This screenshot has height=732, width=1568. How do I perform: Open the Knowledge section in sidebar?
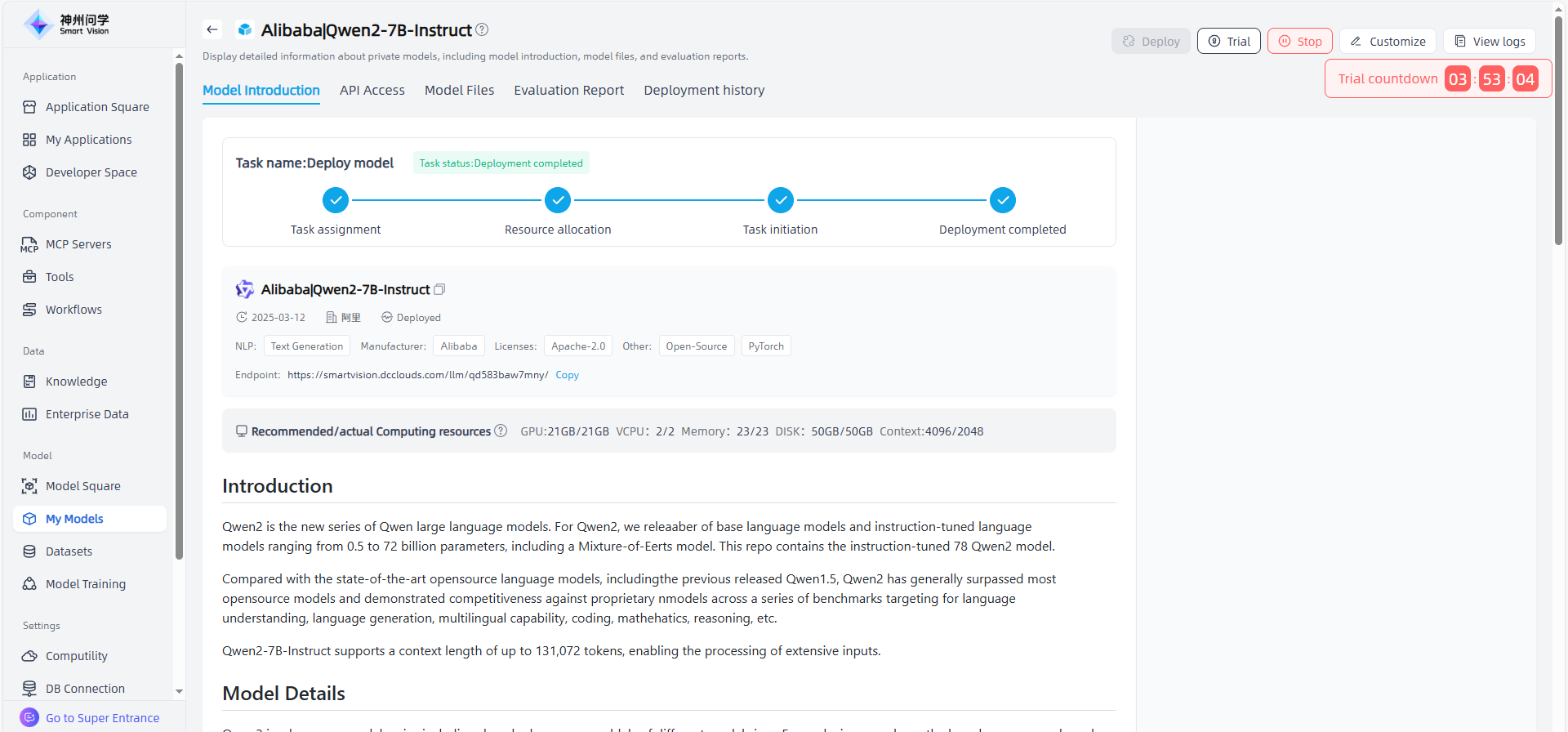[x=76, y=382]
